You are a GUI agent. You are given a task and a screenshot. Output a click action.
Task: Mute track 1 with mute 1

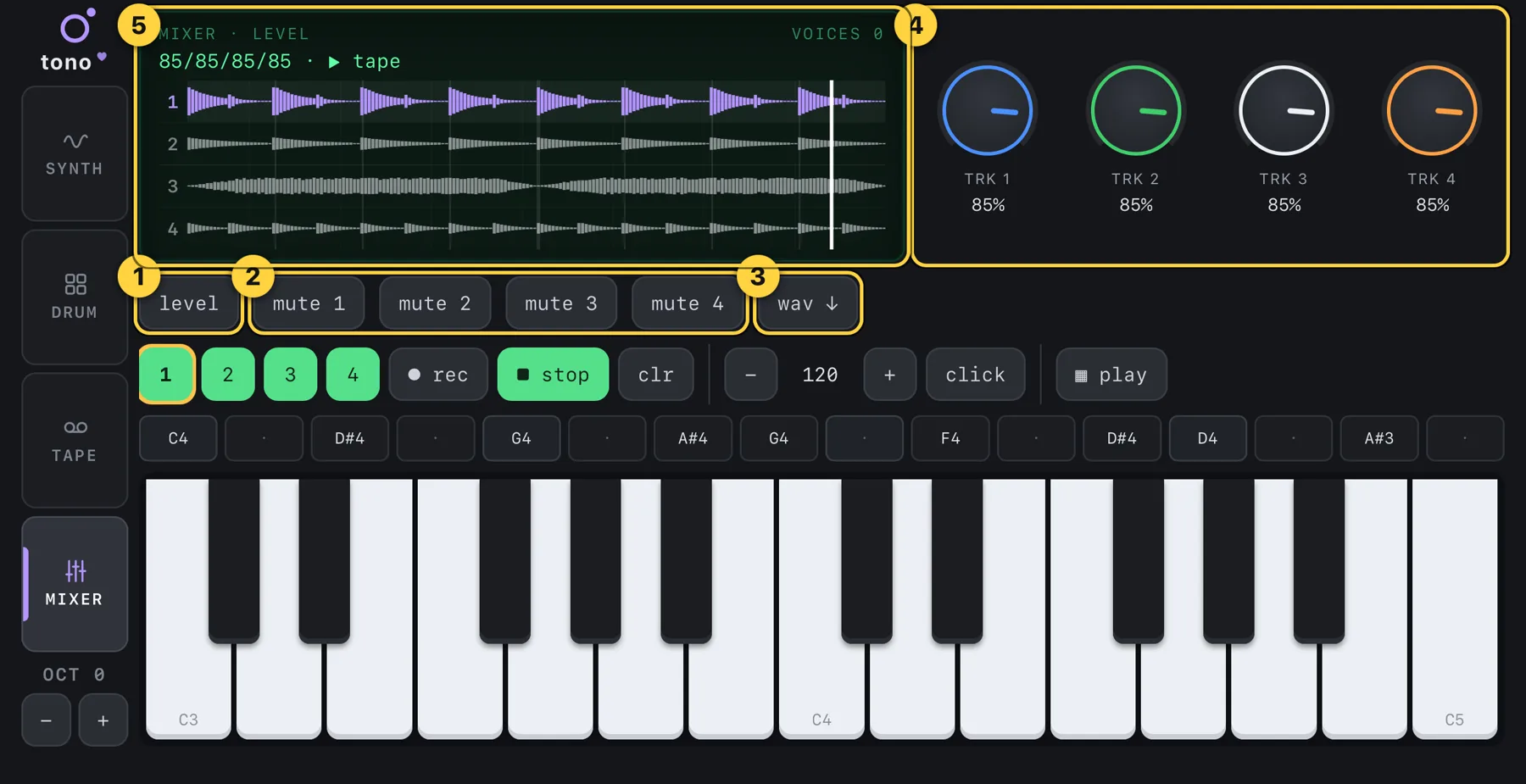[309, 303]
